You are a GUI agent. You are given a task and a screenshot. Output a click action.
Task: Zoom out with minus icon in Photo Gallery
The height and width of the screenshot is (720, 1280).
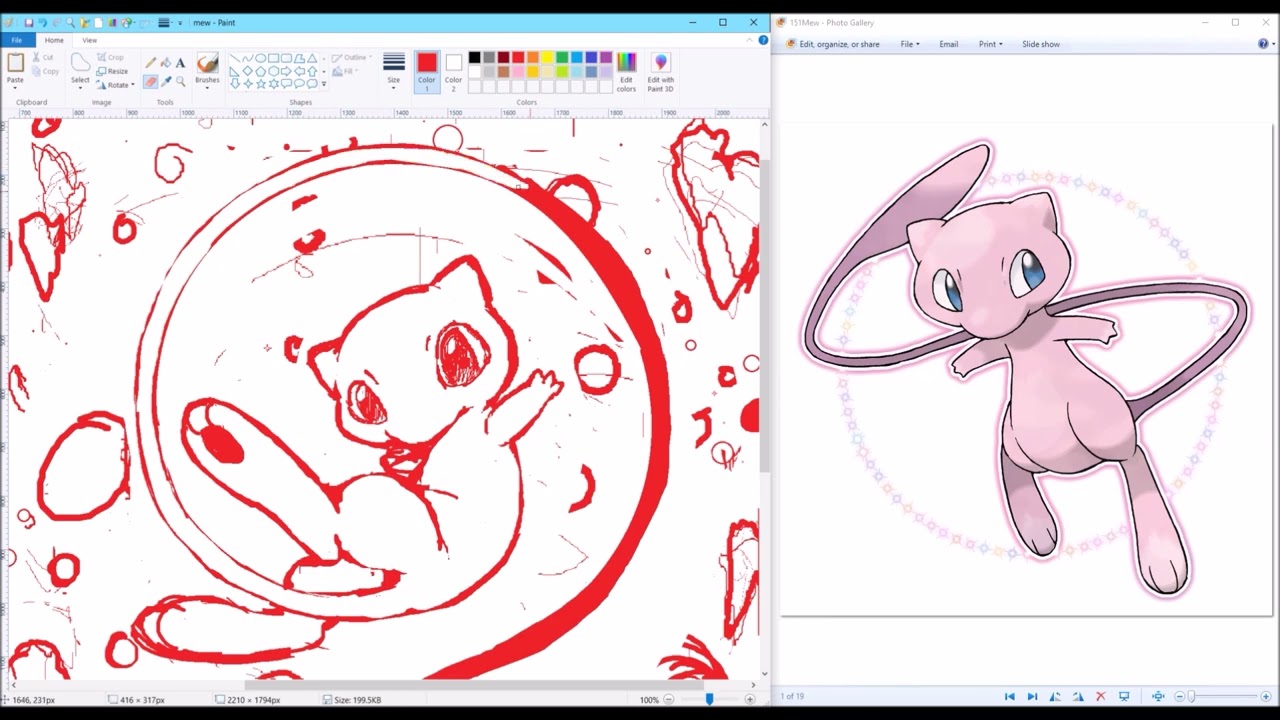coord(1180,696)
